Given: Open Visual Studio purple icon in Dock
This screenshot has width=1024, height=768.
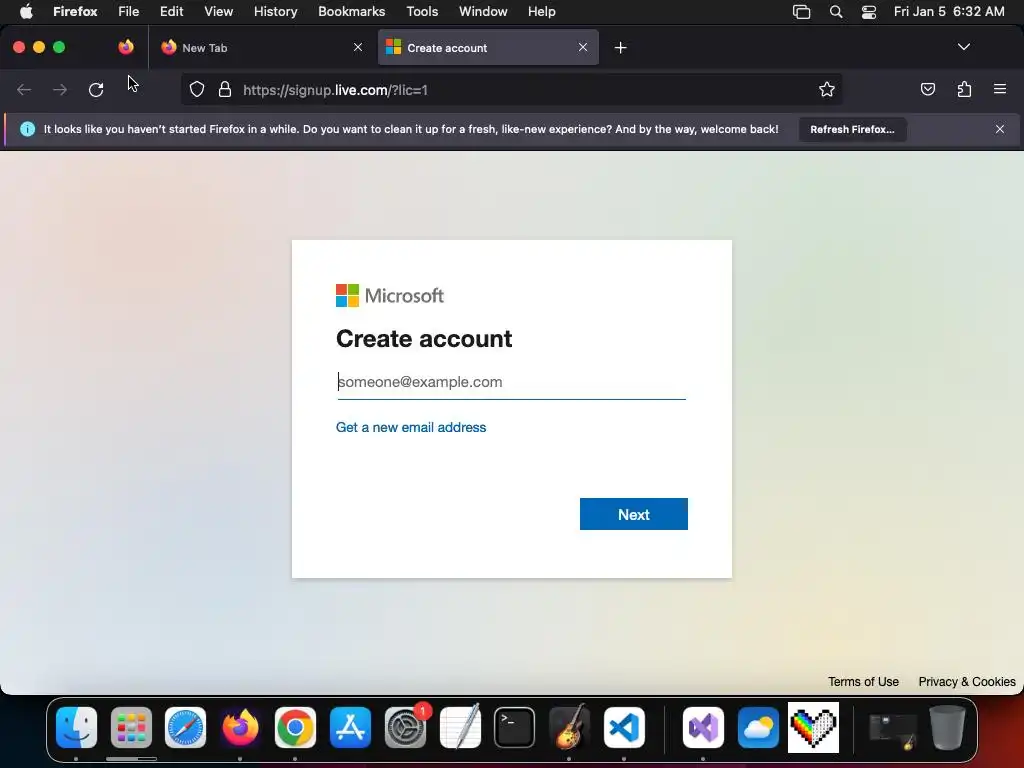Looking at the screenshot, I should (x=703, y=727).
